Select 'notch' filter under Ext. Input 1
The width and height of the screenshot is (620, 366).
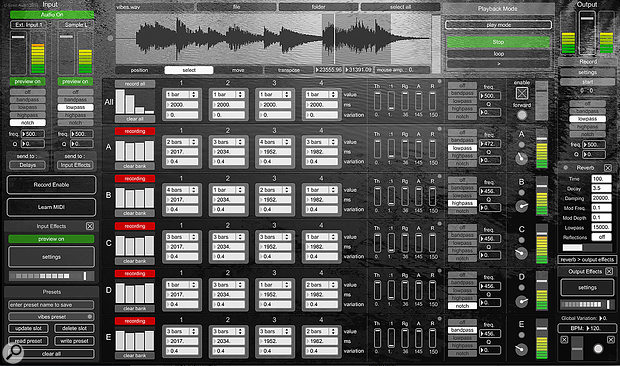(x=28, y=123)
